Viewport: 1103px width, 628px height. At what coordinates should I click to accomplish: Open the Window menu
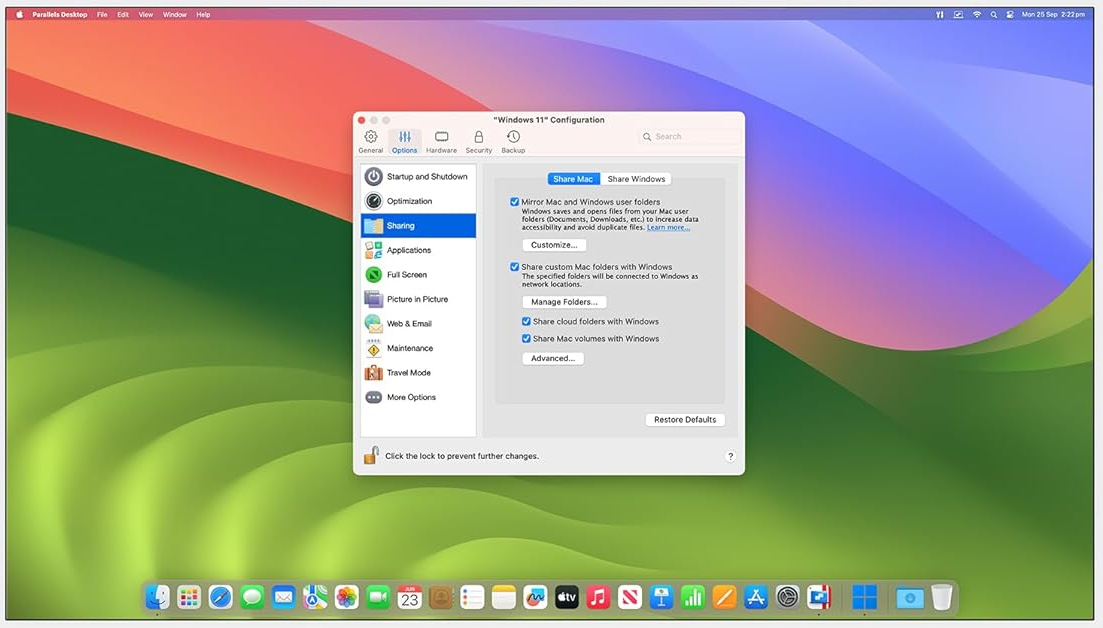(174, 14)
